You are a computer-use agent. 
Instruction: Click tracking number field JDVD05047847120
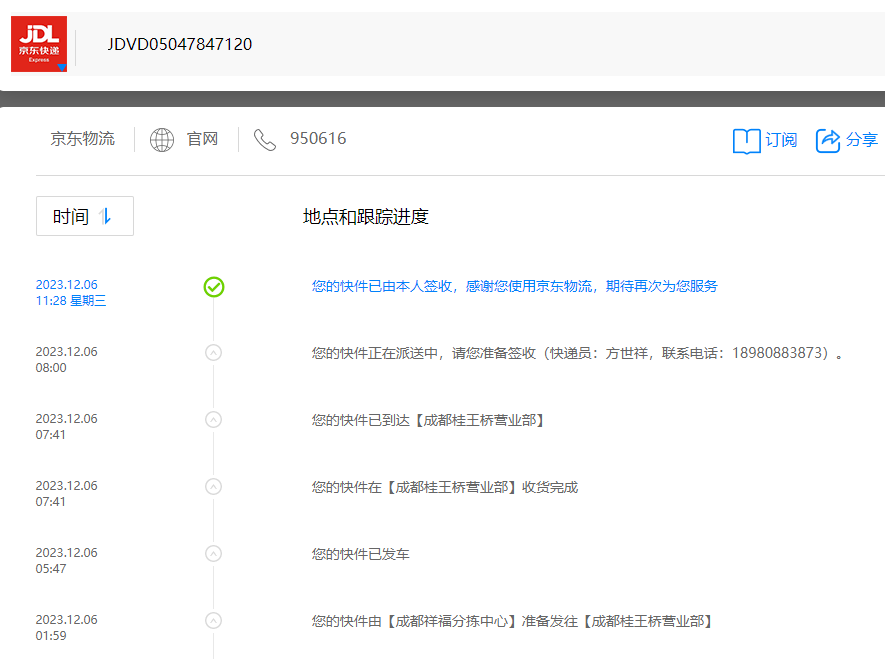[180, 44]
